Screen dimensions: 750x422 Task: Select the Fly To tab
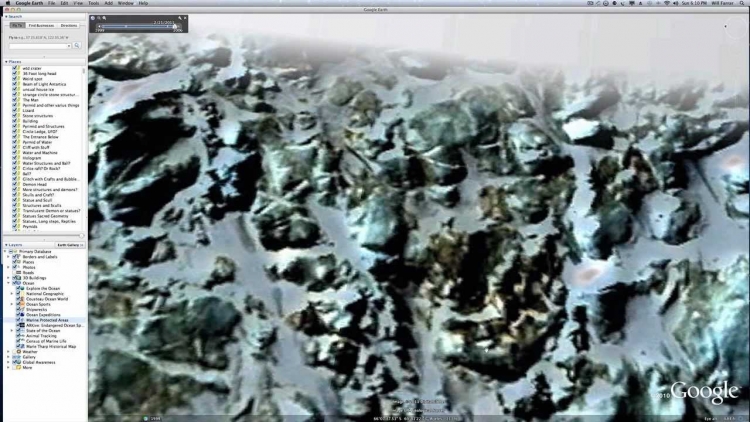tap(17, 25)
